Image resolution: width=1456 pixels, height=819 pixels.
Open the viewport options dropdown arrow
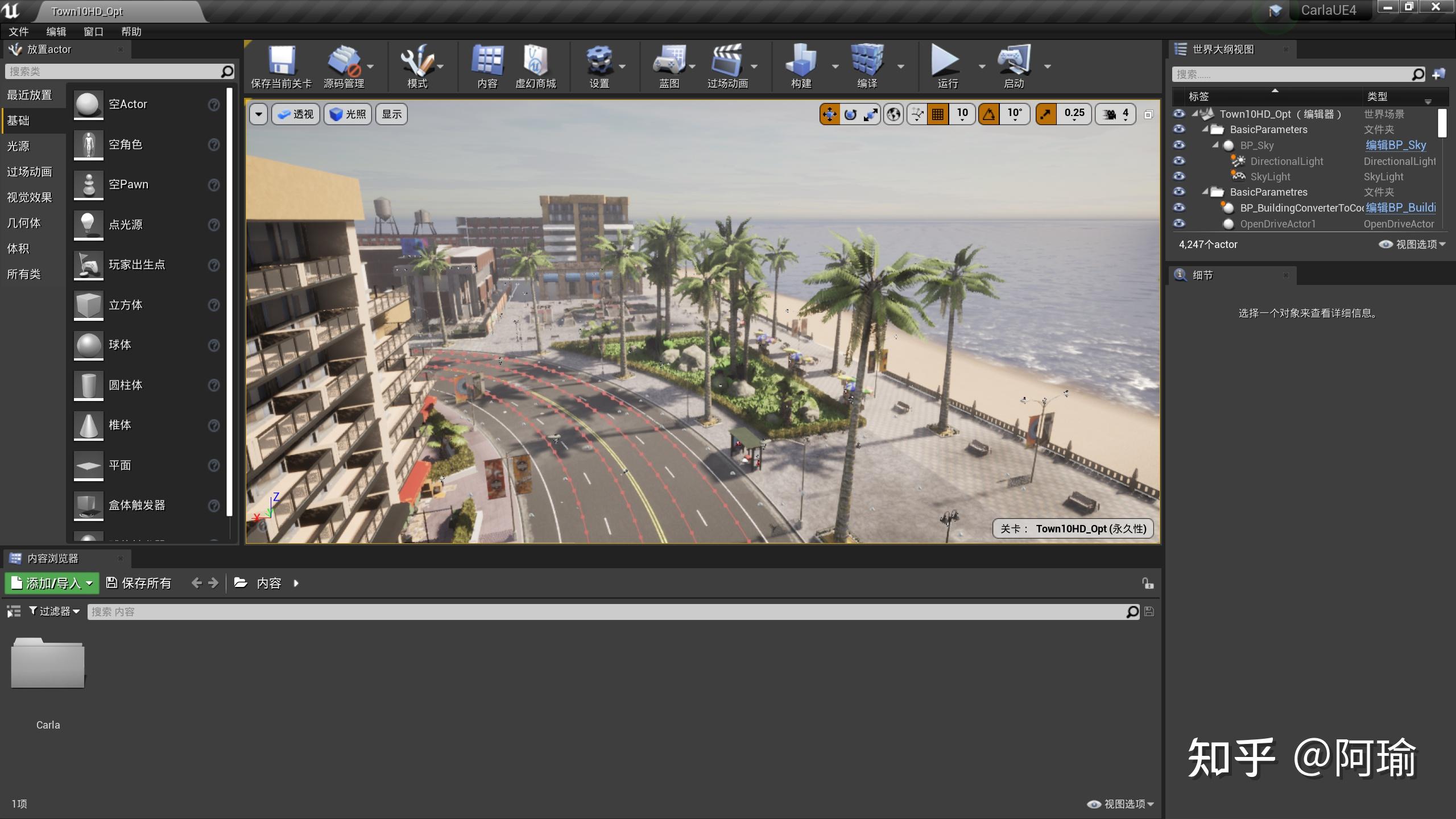259,114
